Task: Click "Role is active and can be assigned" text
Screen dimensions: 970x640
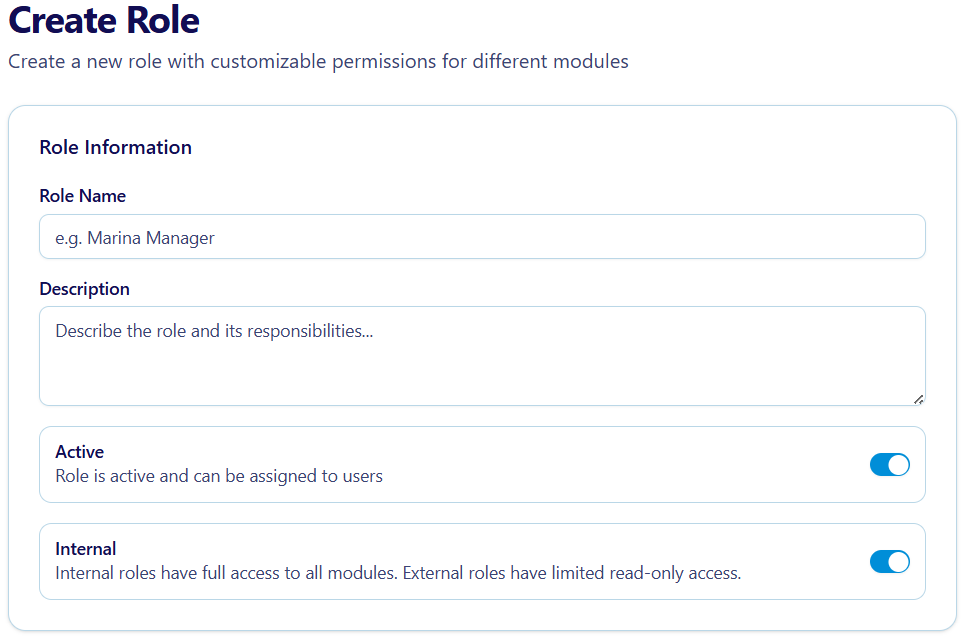Action: [219, 476]
